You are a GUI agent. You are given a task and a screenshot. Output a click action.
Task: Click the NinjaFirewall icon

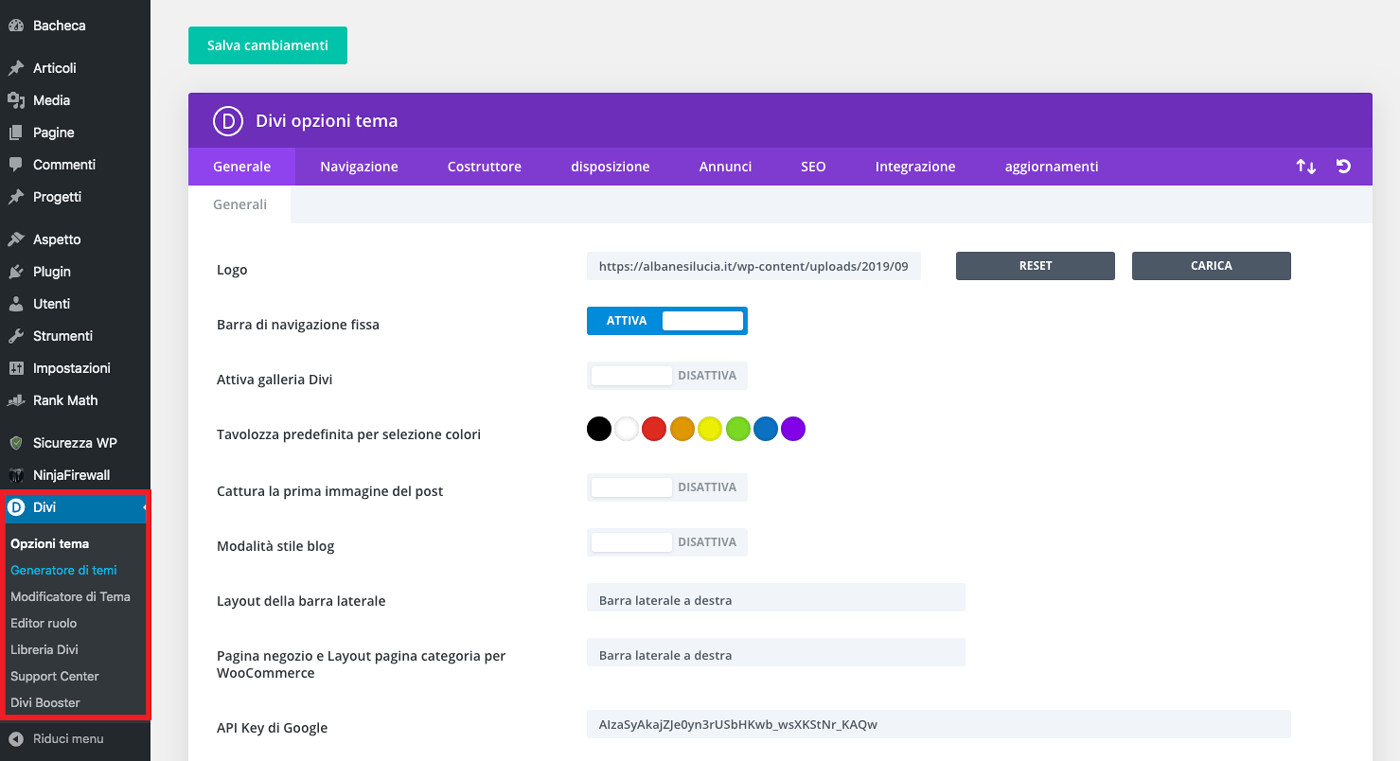tap(16, 475)
